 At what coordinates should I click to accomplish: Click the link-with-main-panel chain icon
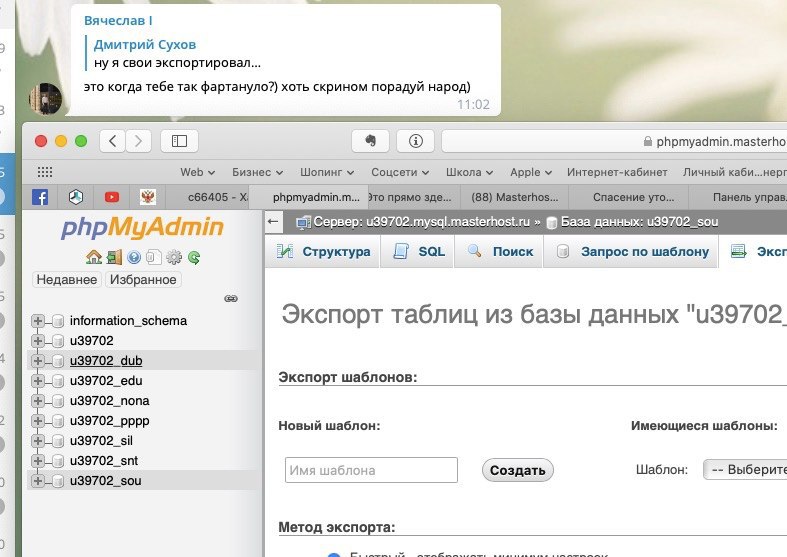tap(231, 299)
